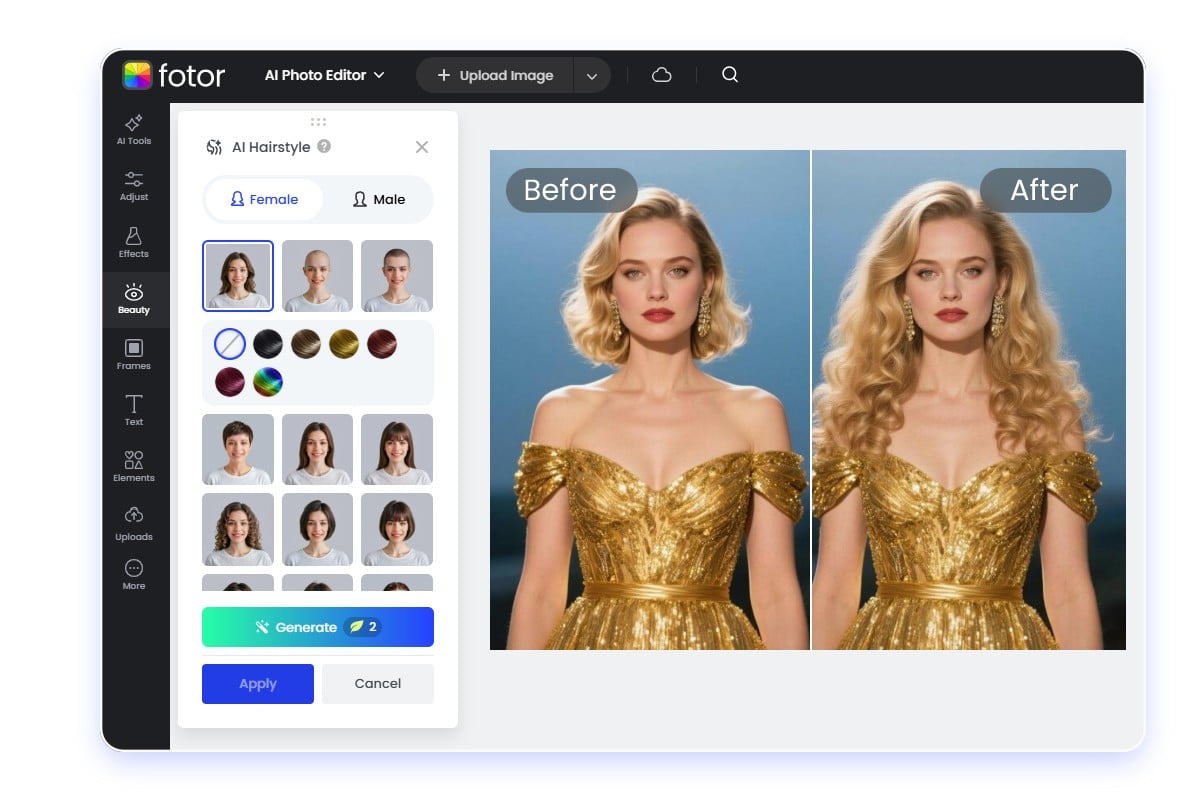
Task: Open the Adjust panel
Action: pos(133,186)
